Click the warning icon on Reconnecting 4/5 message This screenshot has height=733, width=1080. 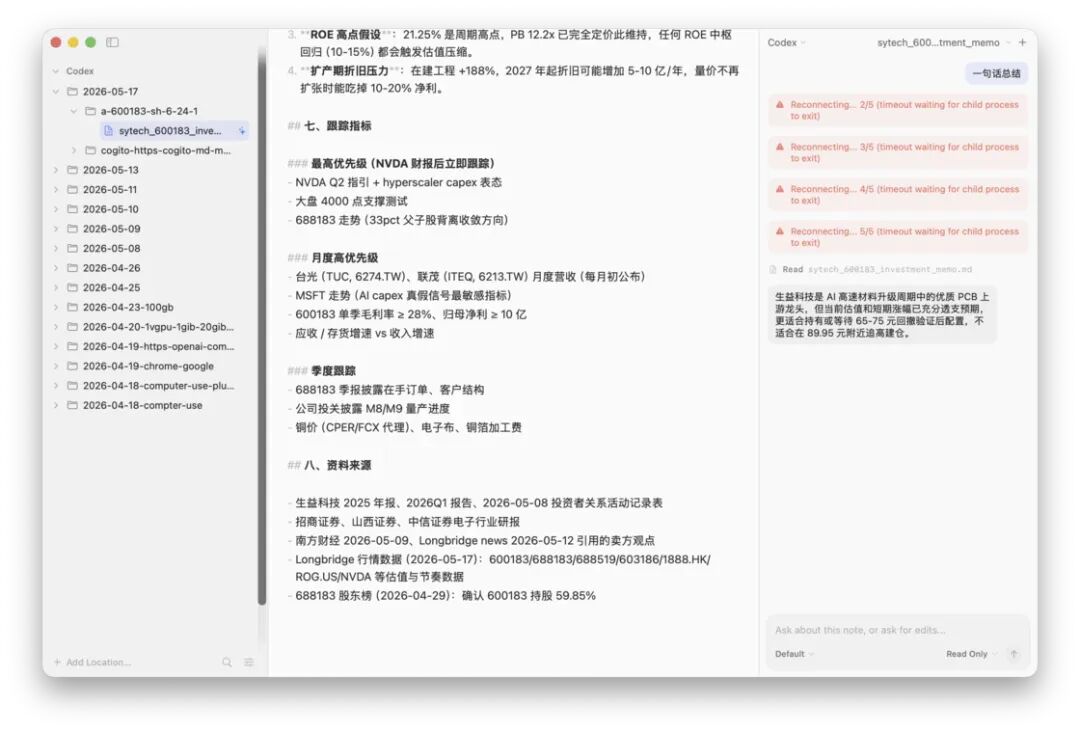(x=780, y=189)
